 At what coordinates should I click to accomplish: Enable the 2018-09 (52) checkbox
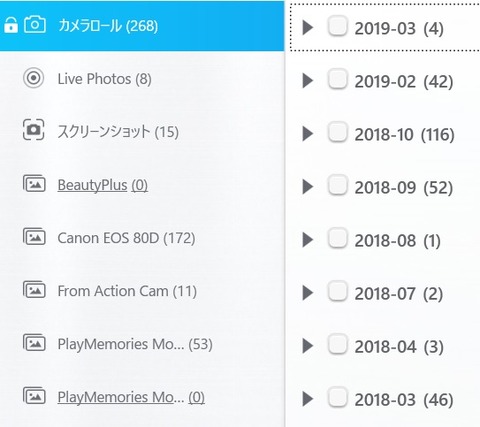pos(338,185)
